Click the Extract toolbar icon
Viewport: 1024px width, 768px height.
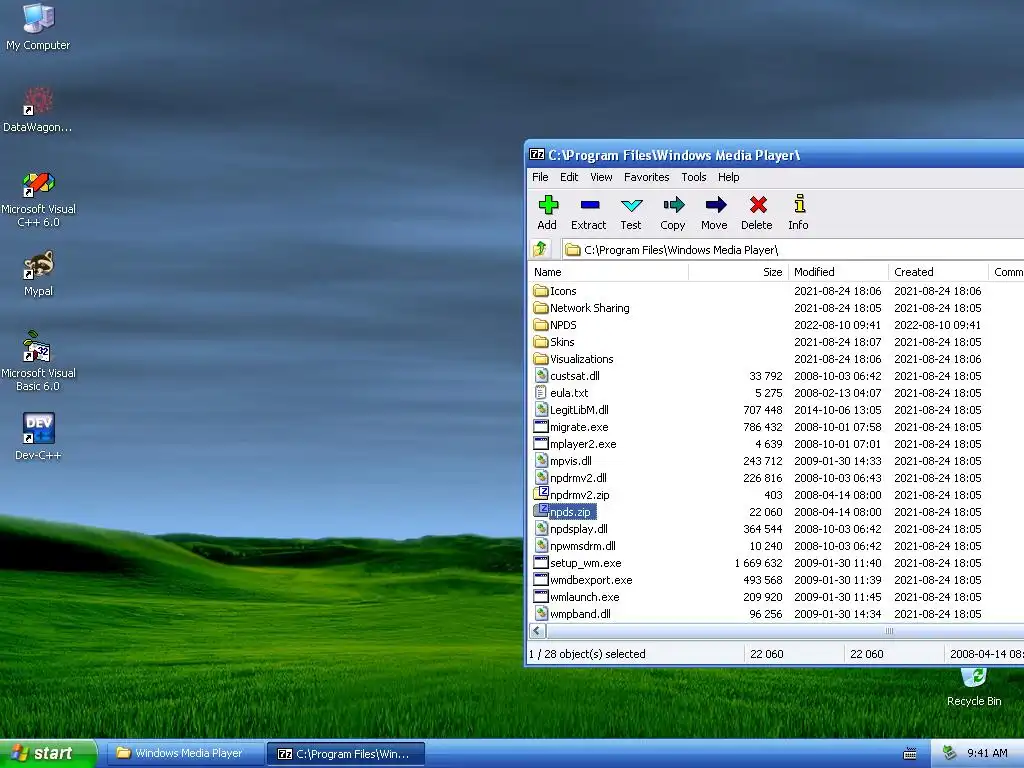coord(589,205)
